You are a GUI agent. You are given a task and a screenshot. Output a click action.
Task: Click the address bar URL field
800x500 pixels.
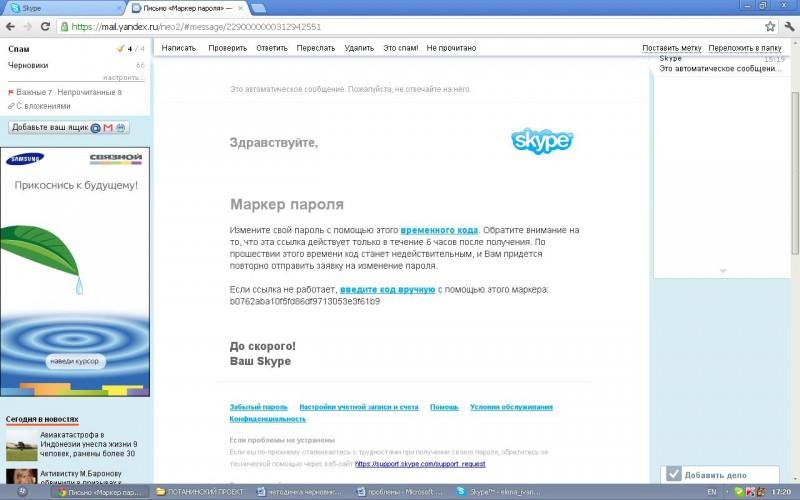(408, 27)
